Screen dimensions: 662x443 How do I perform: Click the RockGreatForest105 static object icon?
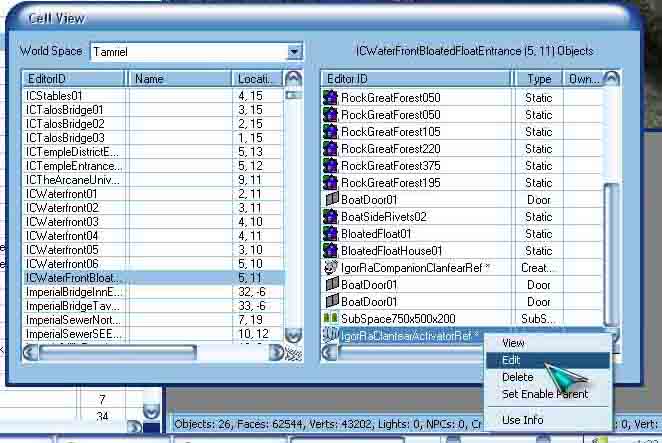tap(330, 132)
